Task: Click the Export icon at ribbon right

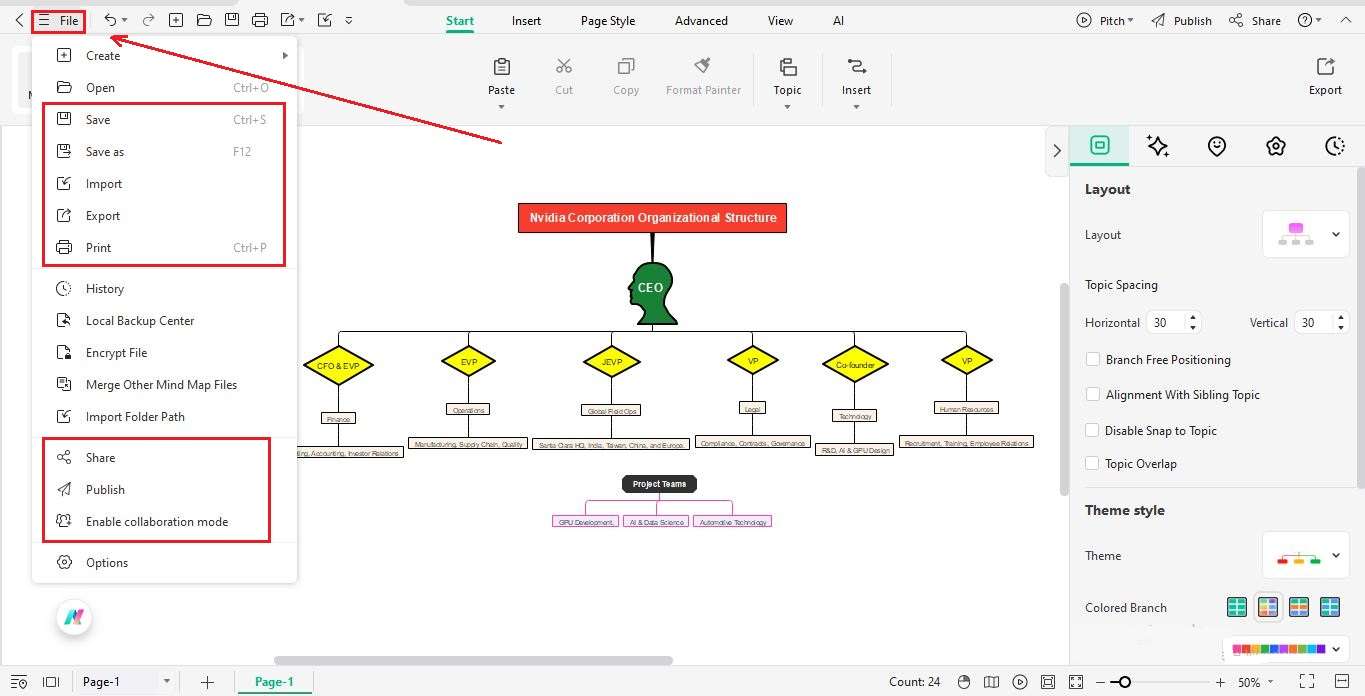Action: point(1326,67)
